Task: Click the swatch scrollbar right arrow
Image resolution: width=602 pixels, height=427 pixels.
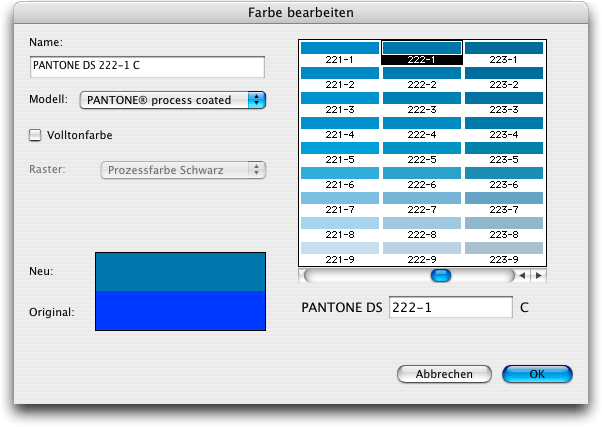Action: tap(539, 275)
